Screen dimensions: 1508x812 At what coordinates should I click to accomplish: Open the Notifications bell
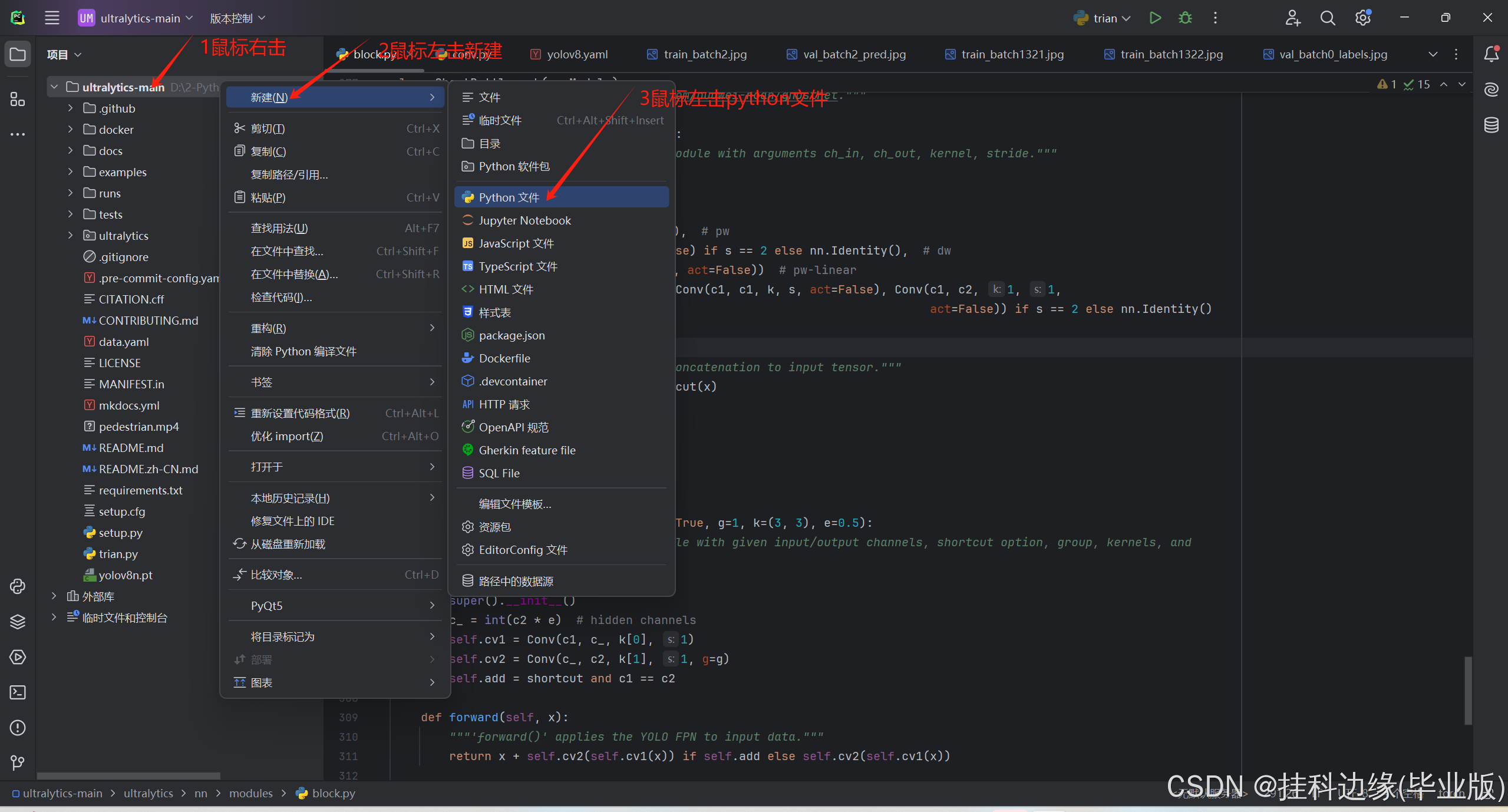click(1491, 54)
